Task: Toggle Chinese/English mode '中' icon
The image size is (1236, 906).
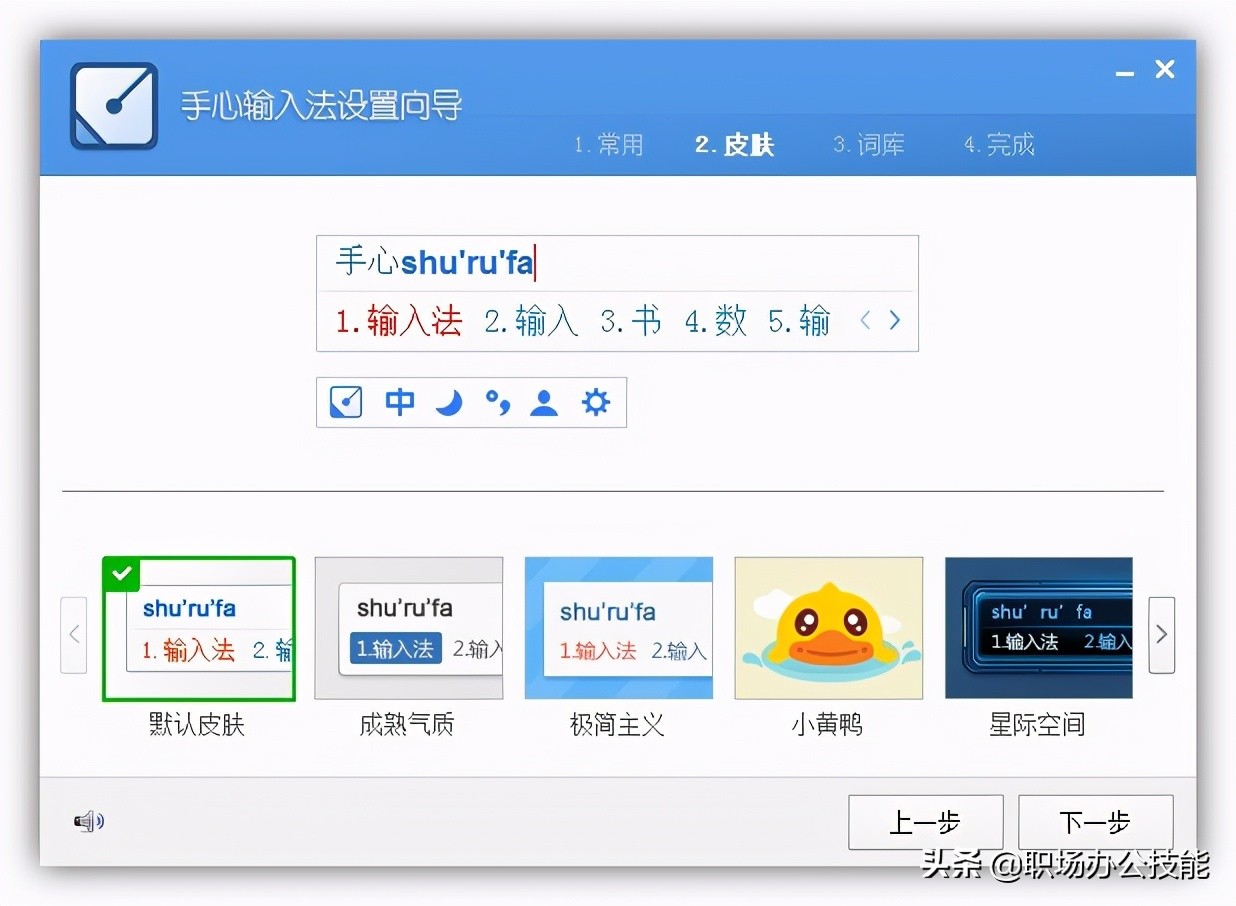Action: tap(400, 403)
